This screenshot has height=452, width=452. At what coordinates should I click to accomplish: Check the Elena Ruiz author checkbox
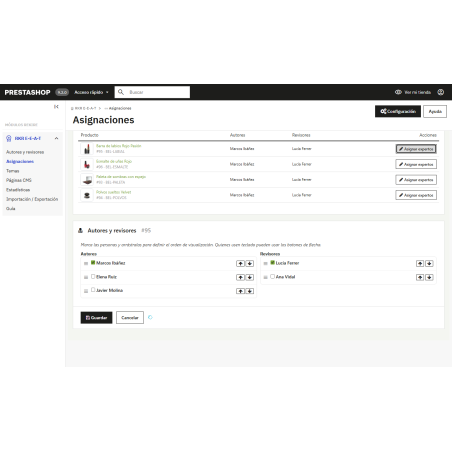pos(93,276)
